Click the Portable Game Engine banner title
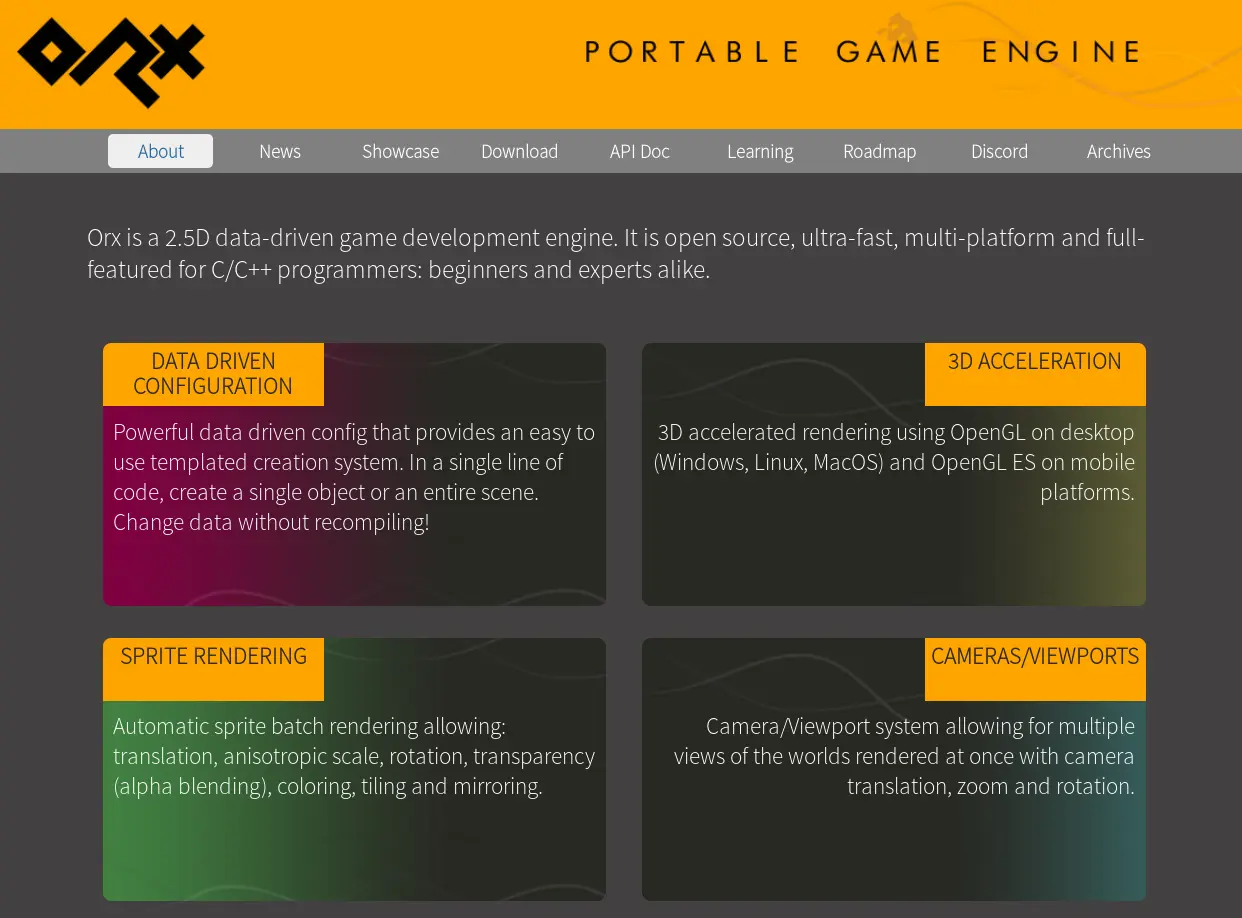The image size is (1242, 918). tap(863, 52)
